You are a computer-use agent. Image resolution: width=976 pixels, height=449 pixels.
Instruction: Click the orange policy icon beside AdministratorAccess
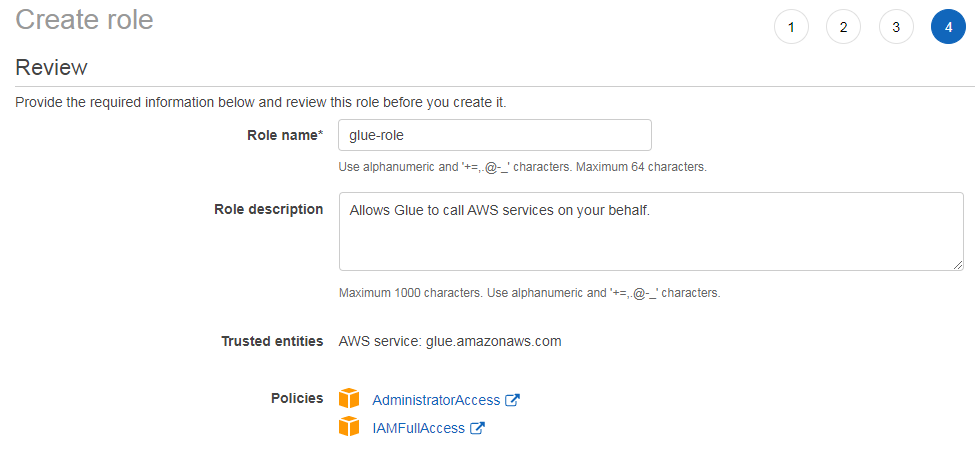tap(349, 399)
